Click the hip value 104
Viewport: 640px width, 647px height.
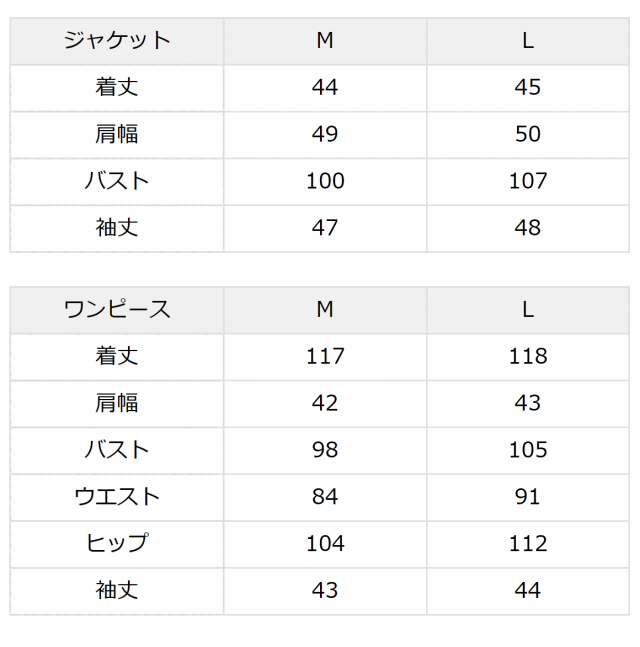tap(325, 543)
